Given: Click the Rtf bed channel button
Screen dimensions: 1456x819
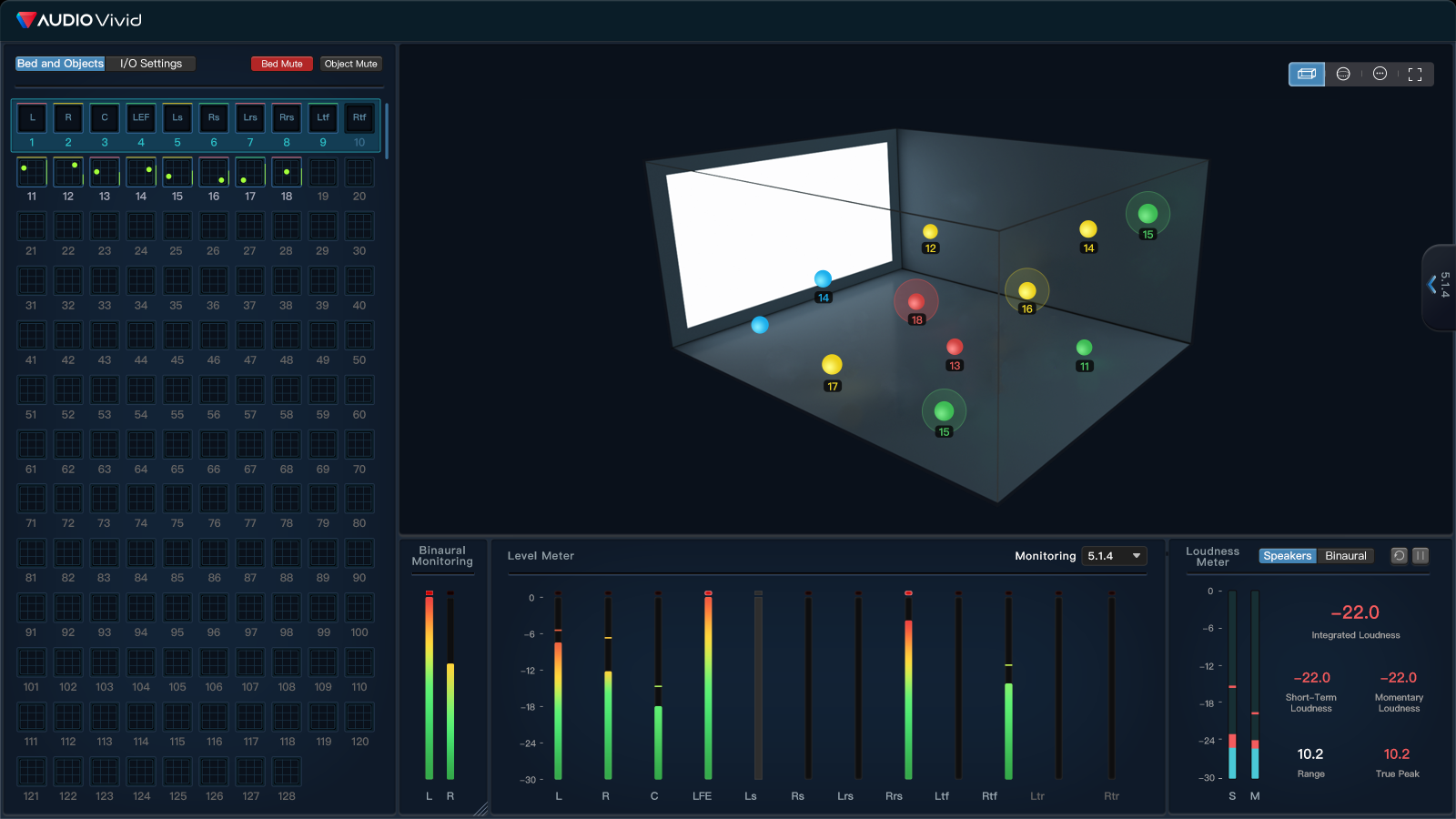Looking at the screenshot, I should click(x=359, y=117).
